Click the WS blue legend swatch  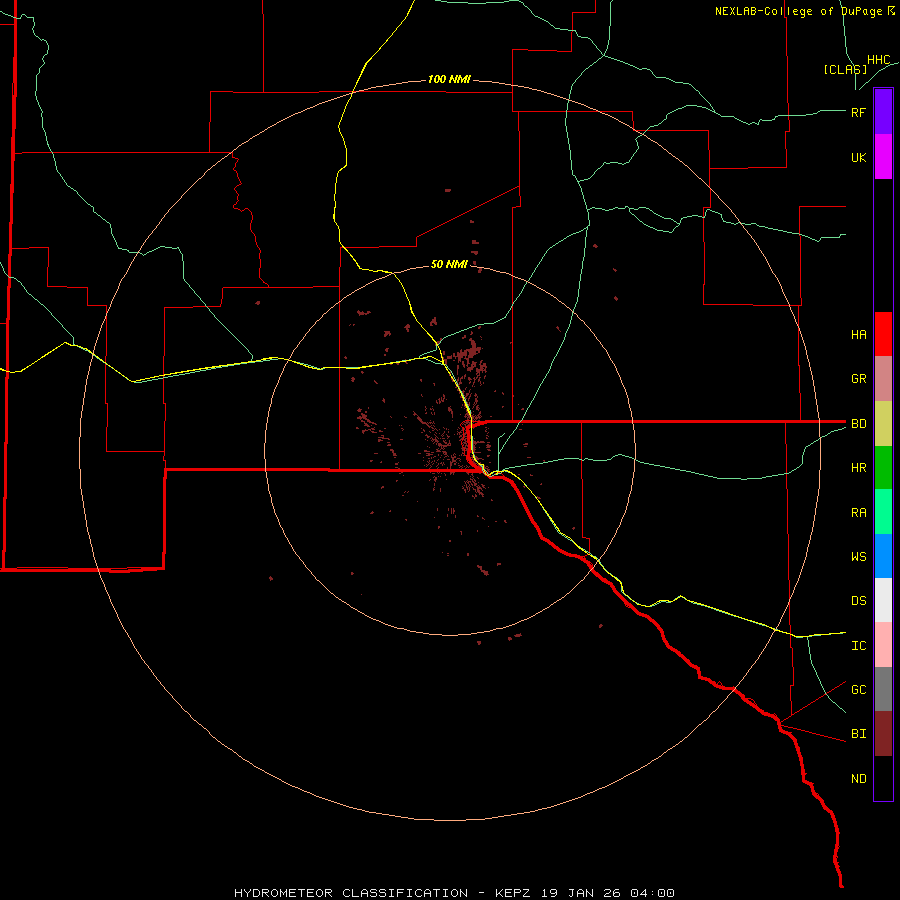pos(883,556)
